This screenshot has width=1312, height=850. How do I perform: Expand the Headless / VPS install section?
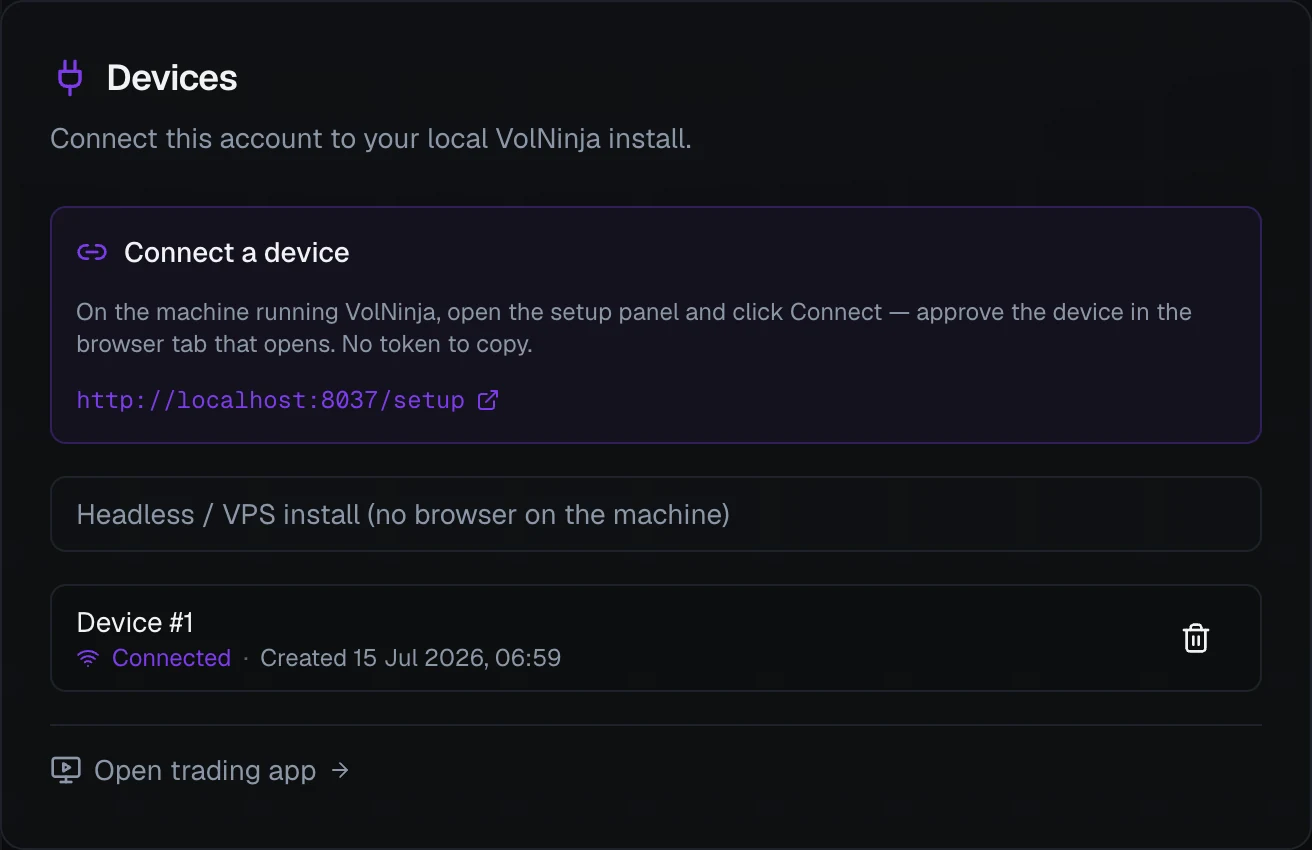click(x=656, y=514)
